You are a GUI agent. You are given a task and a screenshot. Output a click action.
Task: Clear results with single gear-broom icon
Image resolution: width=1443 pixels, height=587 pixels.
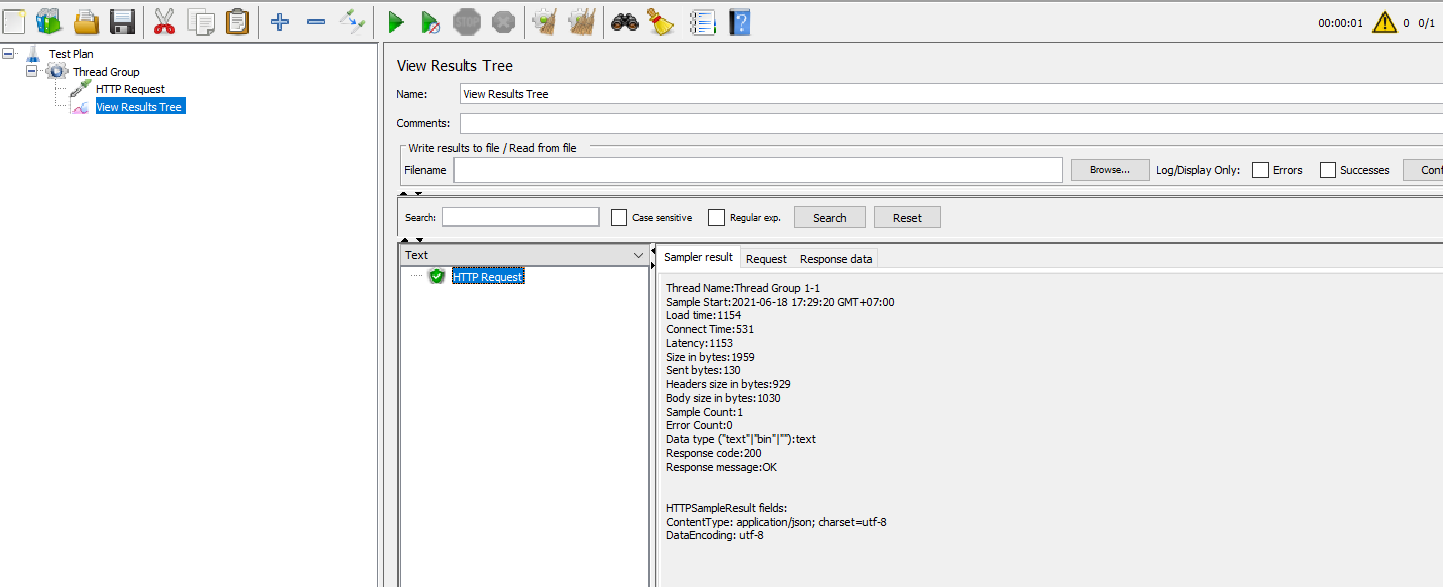pos(545,21)
